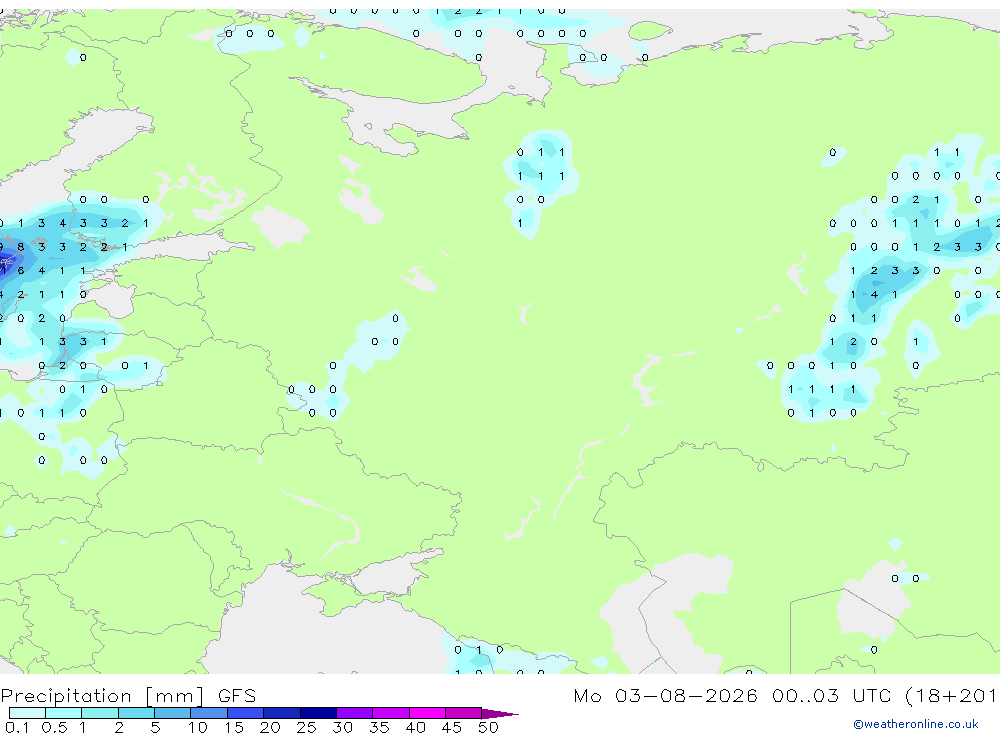Choose the 45–50 mm dark magenta legend band
Screen dimensions: 1000x733
[x=463, y=713]
